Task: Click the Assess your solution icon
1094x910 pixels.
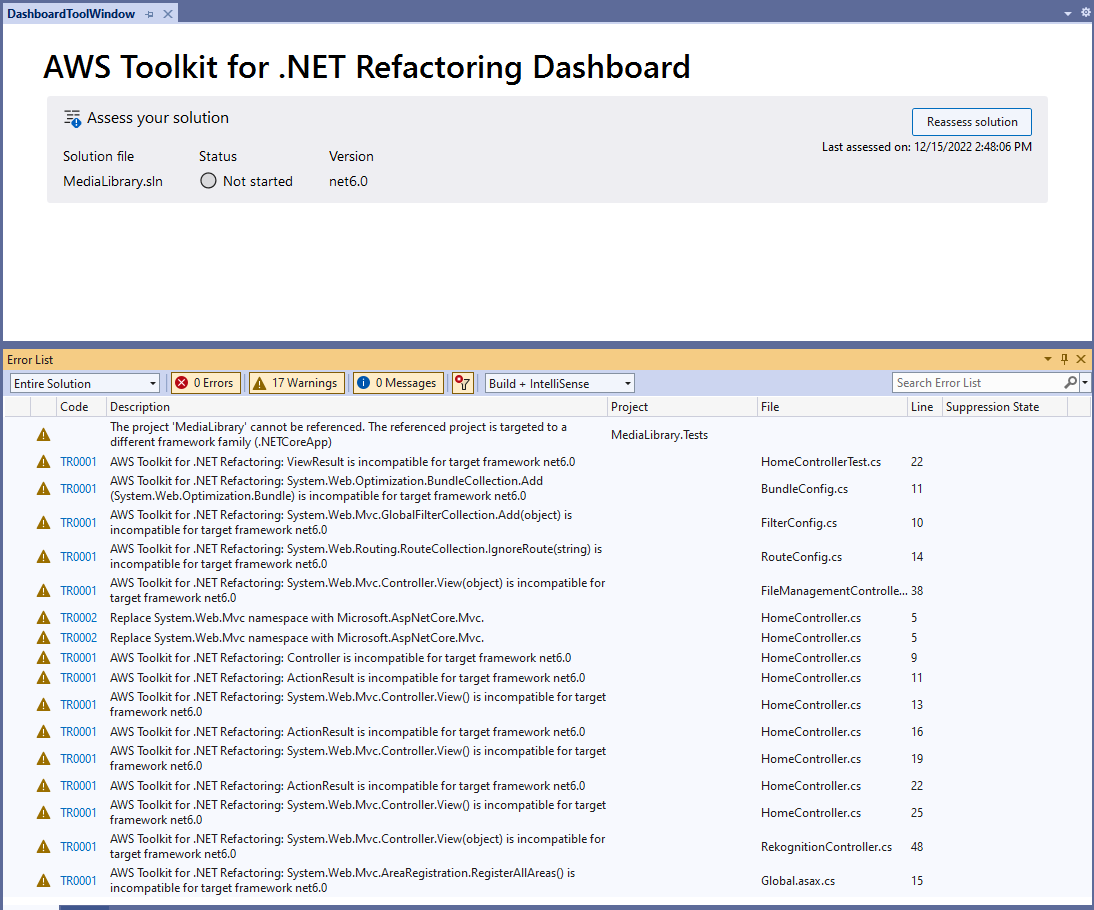Action: pyautogui.click(x=73, y=118)
